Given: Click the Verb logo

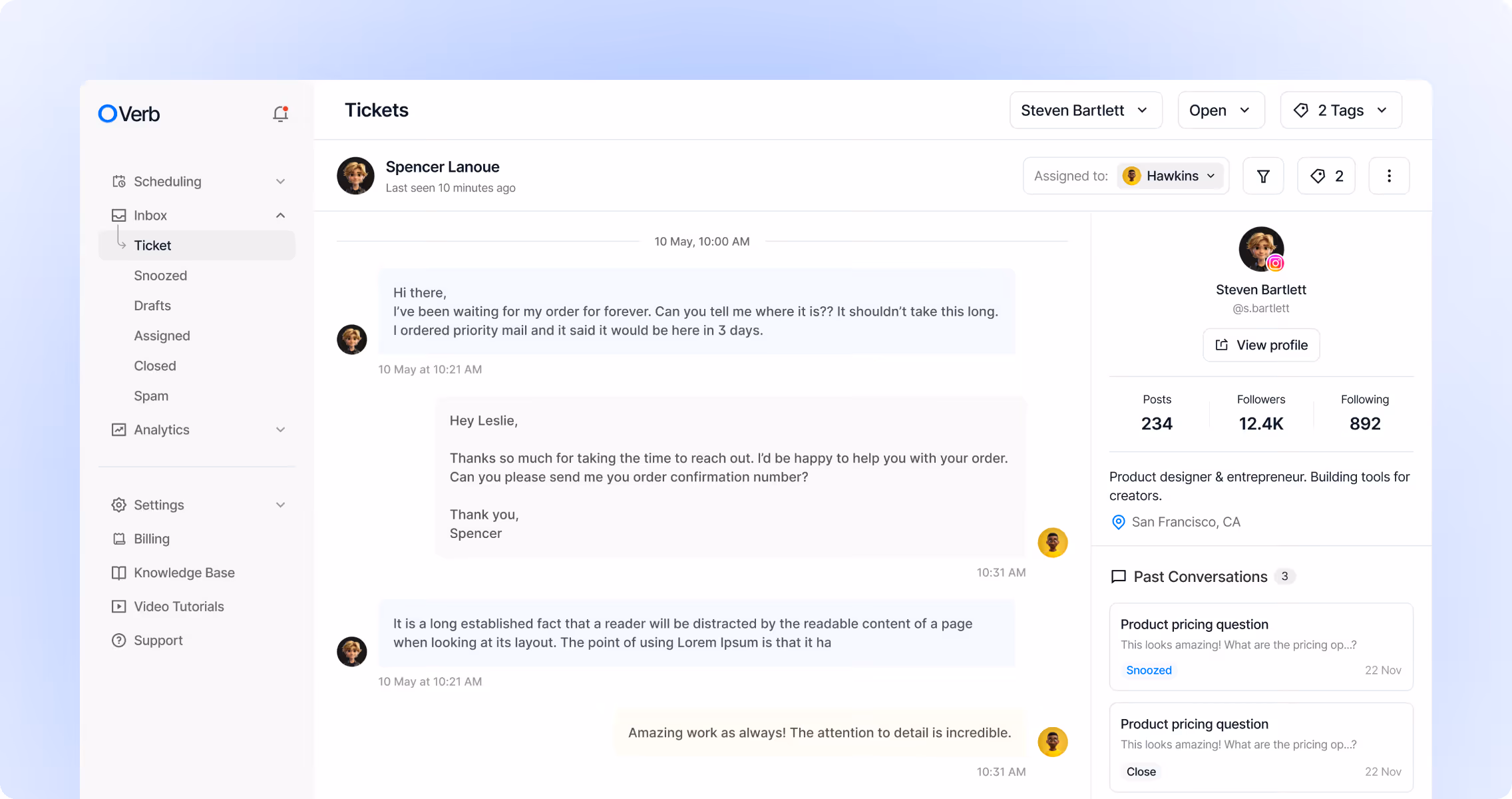Looking at the screenshot, I should click(x=129, y=114).
